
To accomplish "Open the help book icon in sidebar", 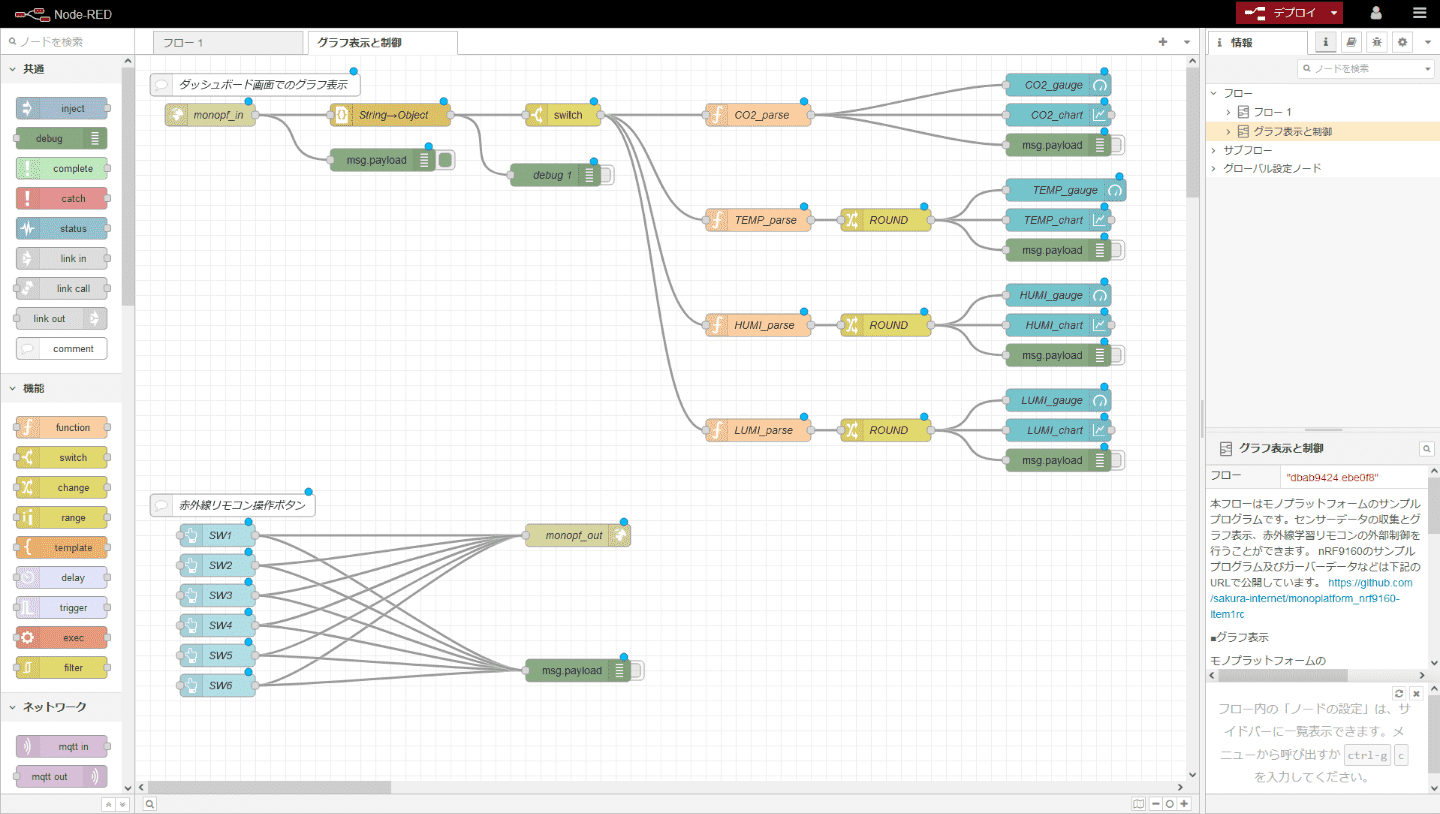I will point(1351,42).
